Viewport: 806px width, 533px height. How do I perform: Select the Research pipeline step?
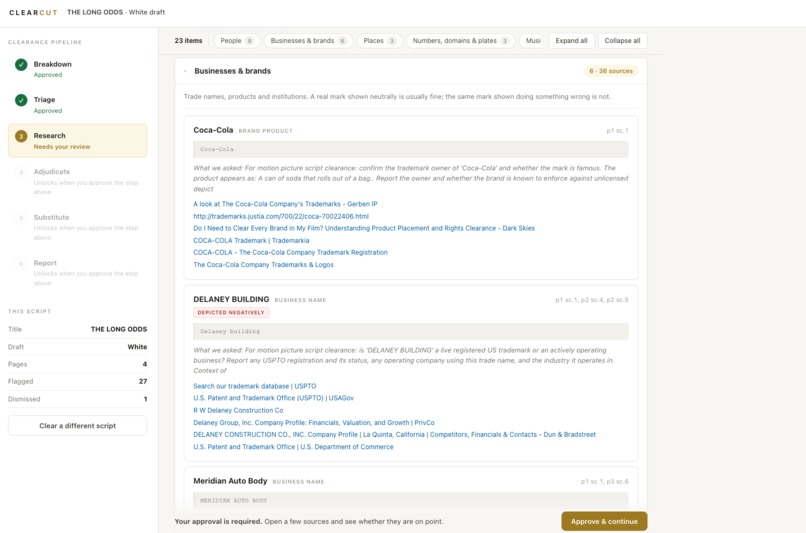tap(78, 140)
